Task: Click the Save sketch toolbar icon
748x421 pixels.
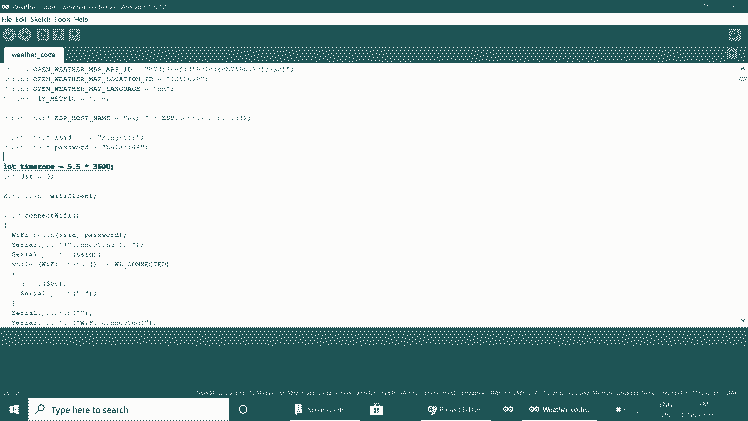Action: (x=73, y=34)
